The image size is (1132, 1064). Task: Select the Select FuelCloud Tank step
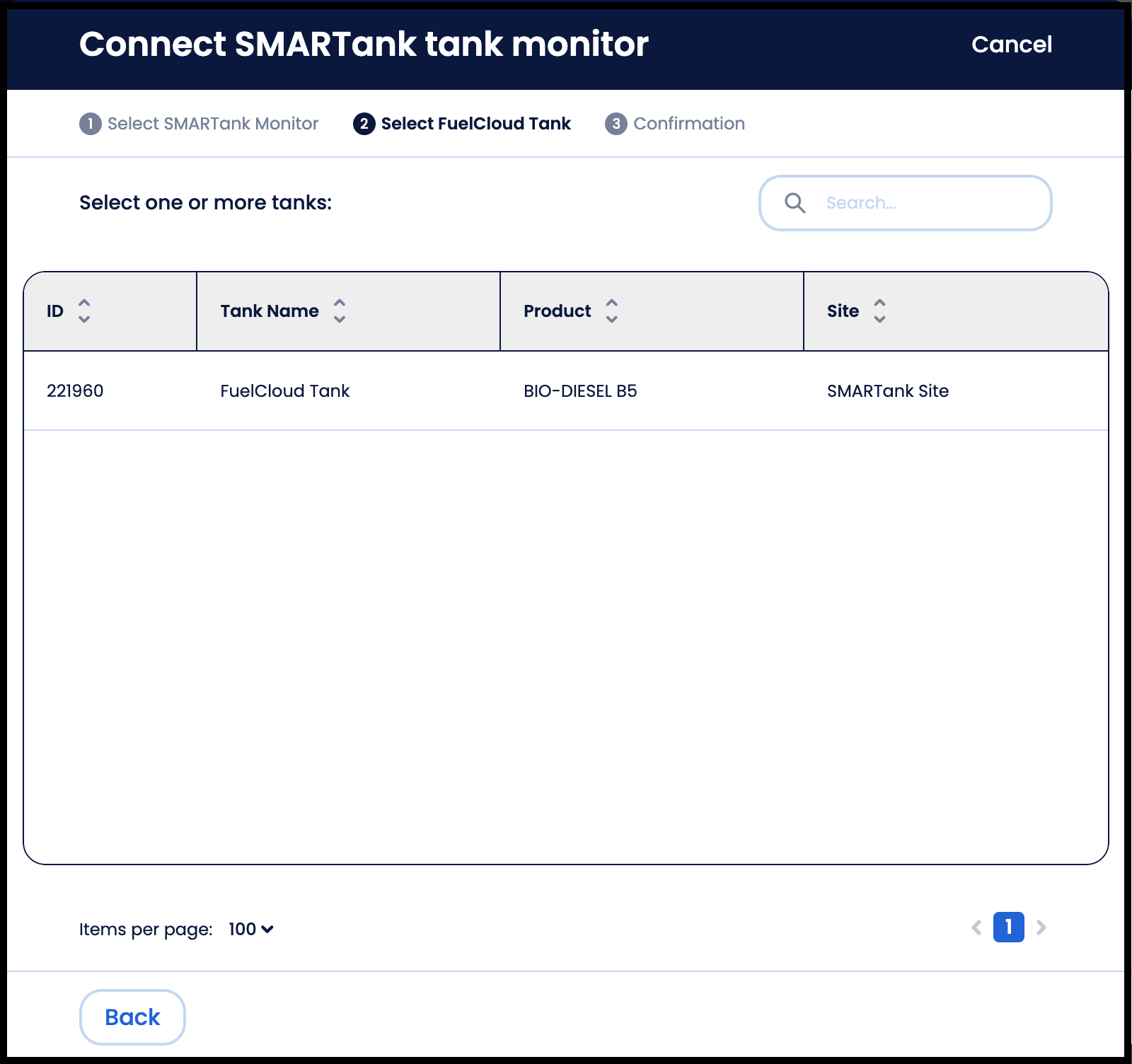[462, 124]
